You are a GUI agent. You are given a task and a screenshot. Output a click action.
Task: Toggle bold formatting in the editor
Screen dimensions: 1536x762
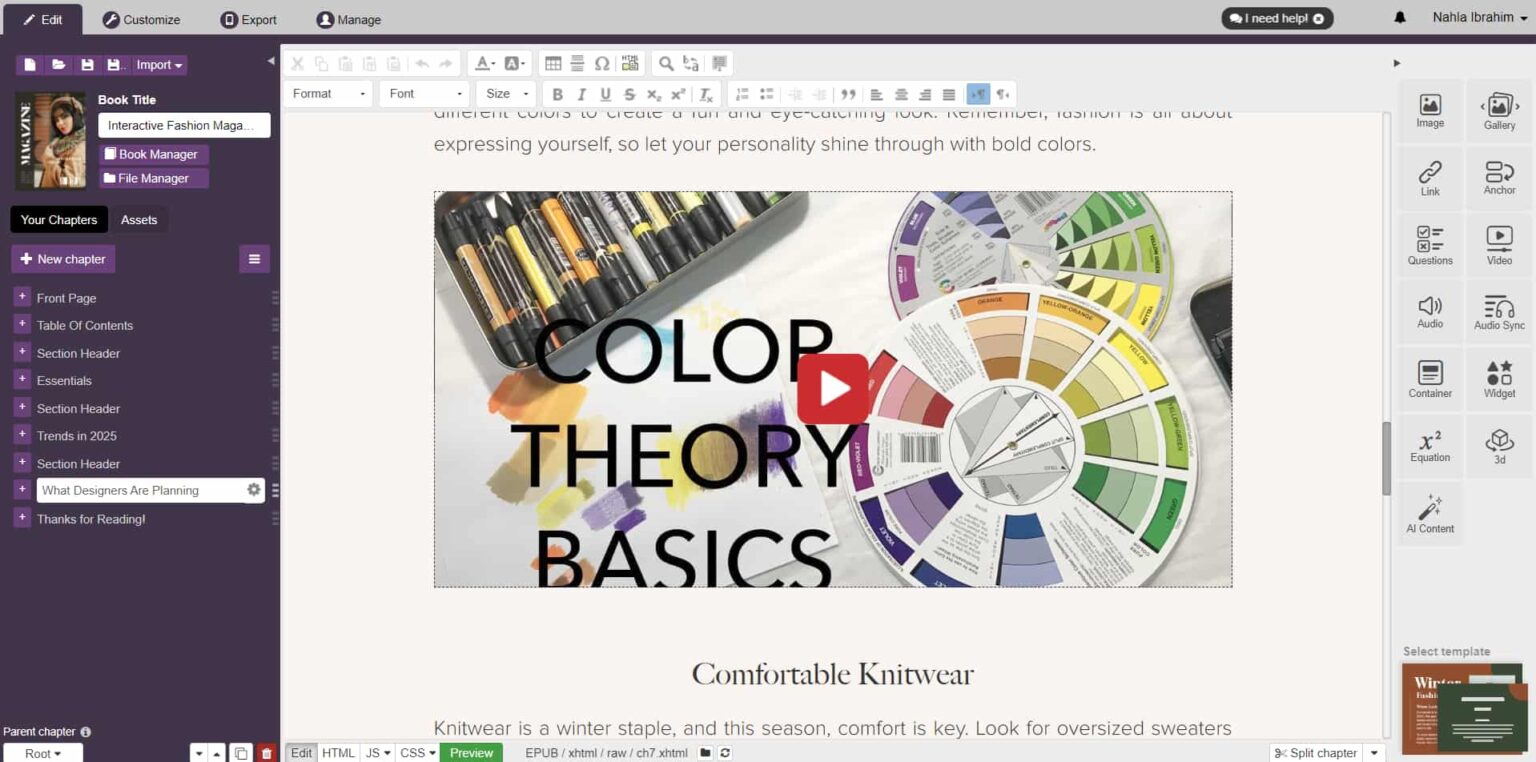557,93
